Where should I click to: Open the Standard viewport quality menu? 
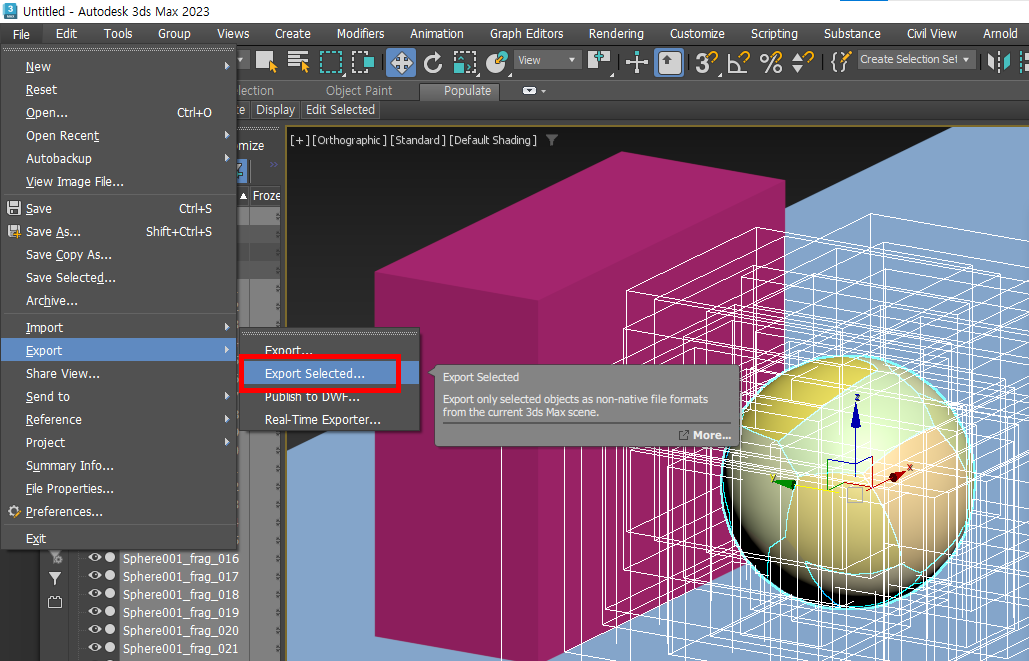pyautogui.click(x=418, y=140)
